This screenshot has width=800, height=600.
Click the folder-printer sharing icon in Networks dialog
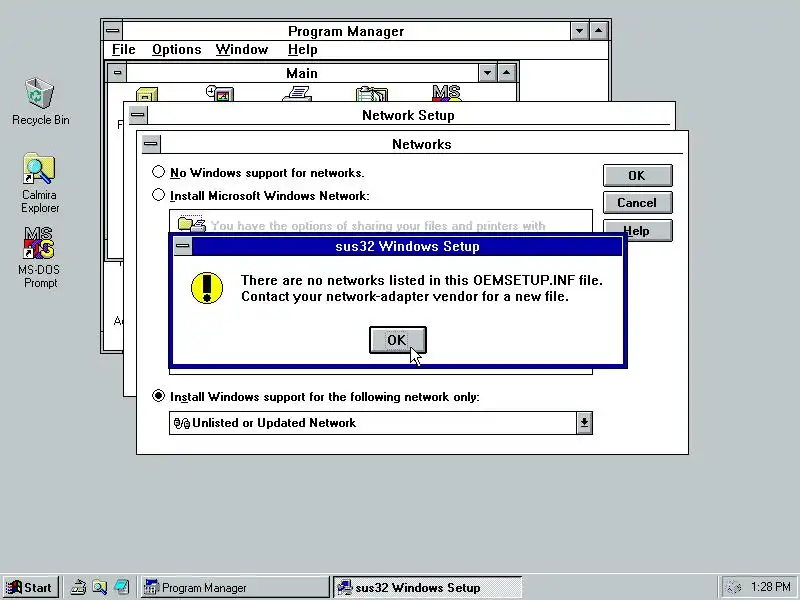click(191, 223)
